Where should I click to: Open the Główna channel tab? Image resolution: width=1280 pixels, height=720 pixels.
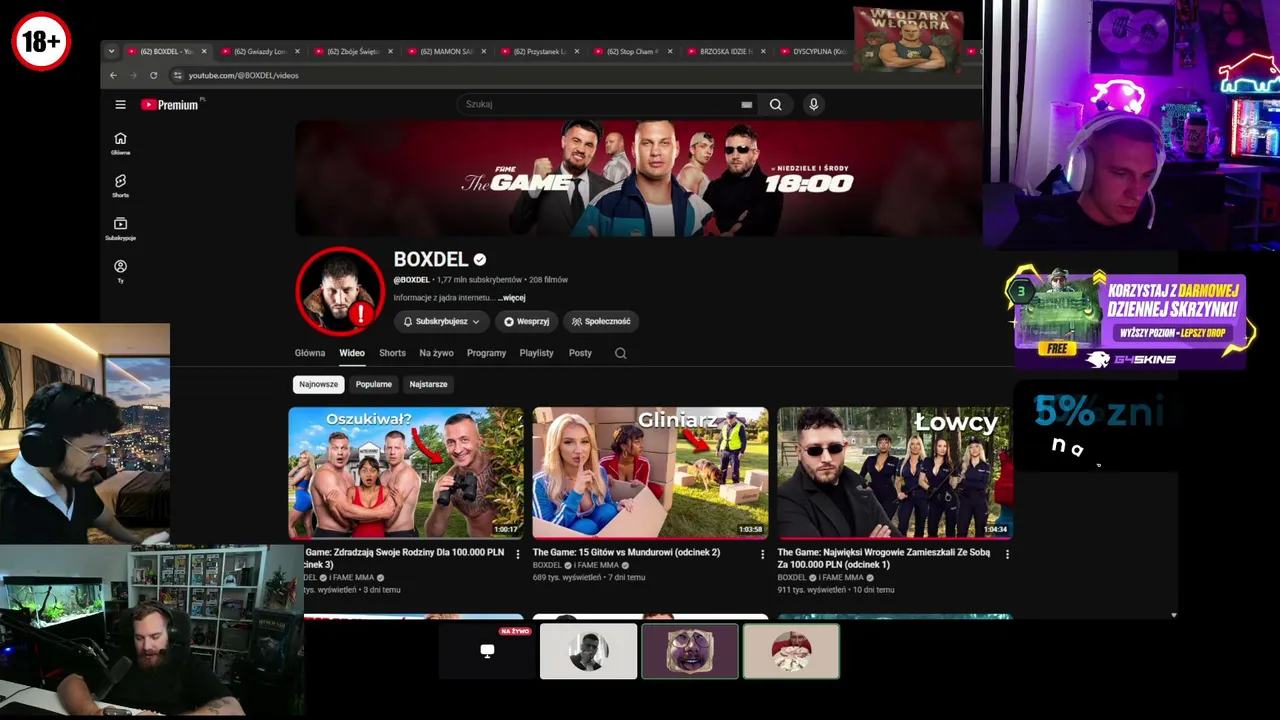(x=310, y=353)
